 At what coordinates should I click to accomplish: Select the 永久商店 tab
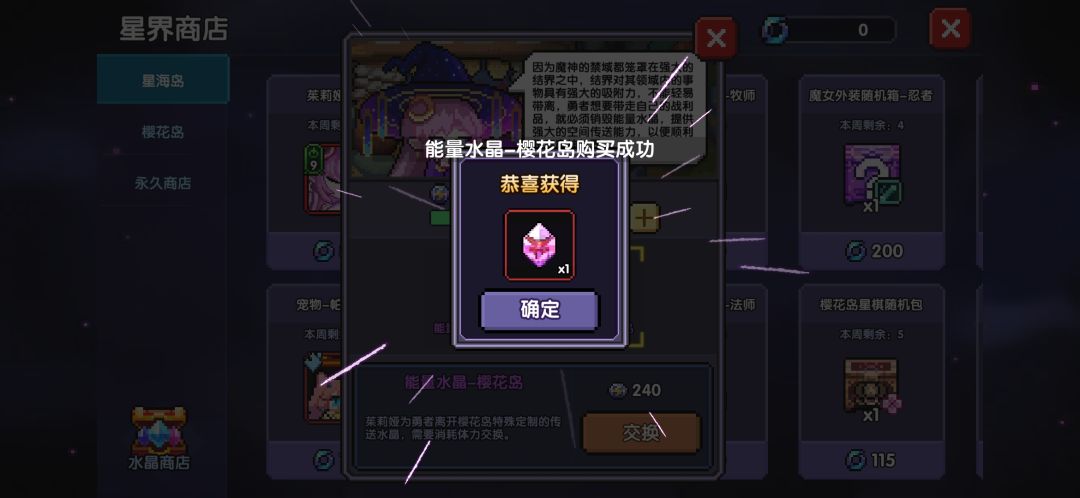pyautogui.click(x=163, y=183)
